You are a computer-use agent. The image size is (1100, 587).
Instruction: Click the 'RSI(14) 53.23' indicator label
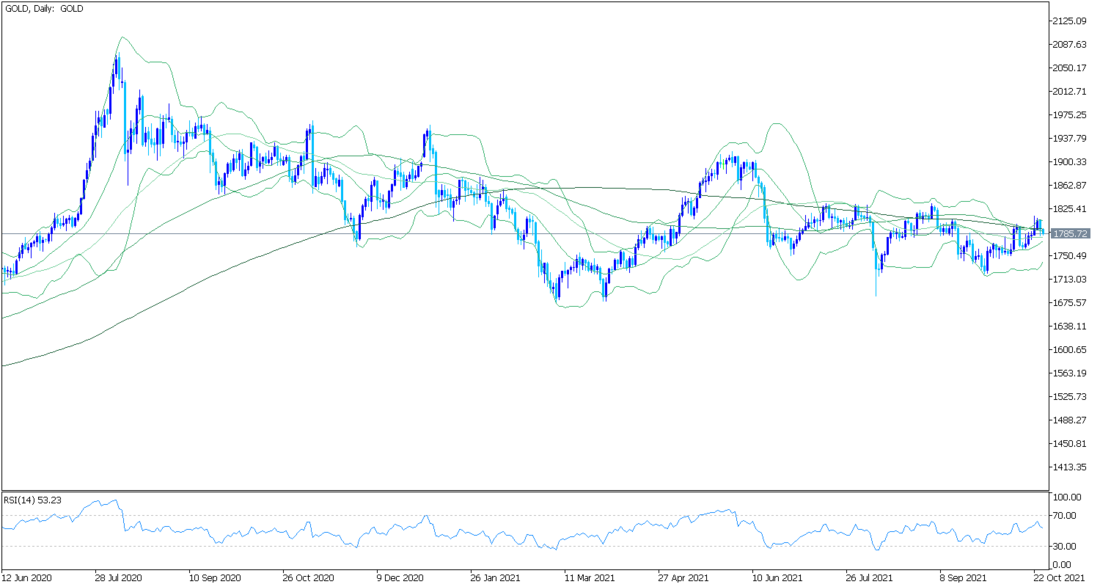[32, 500]
